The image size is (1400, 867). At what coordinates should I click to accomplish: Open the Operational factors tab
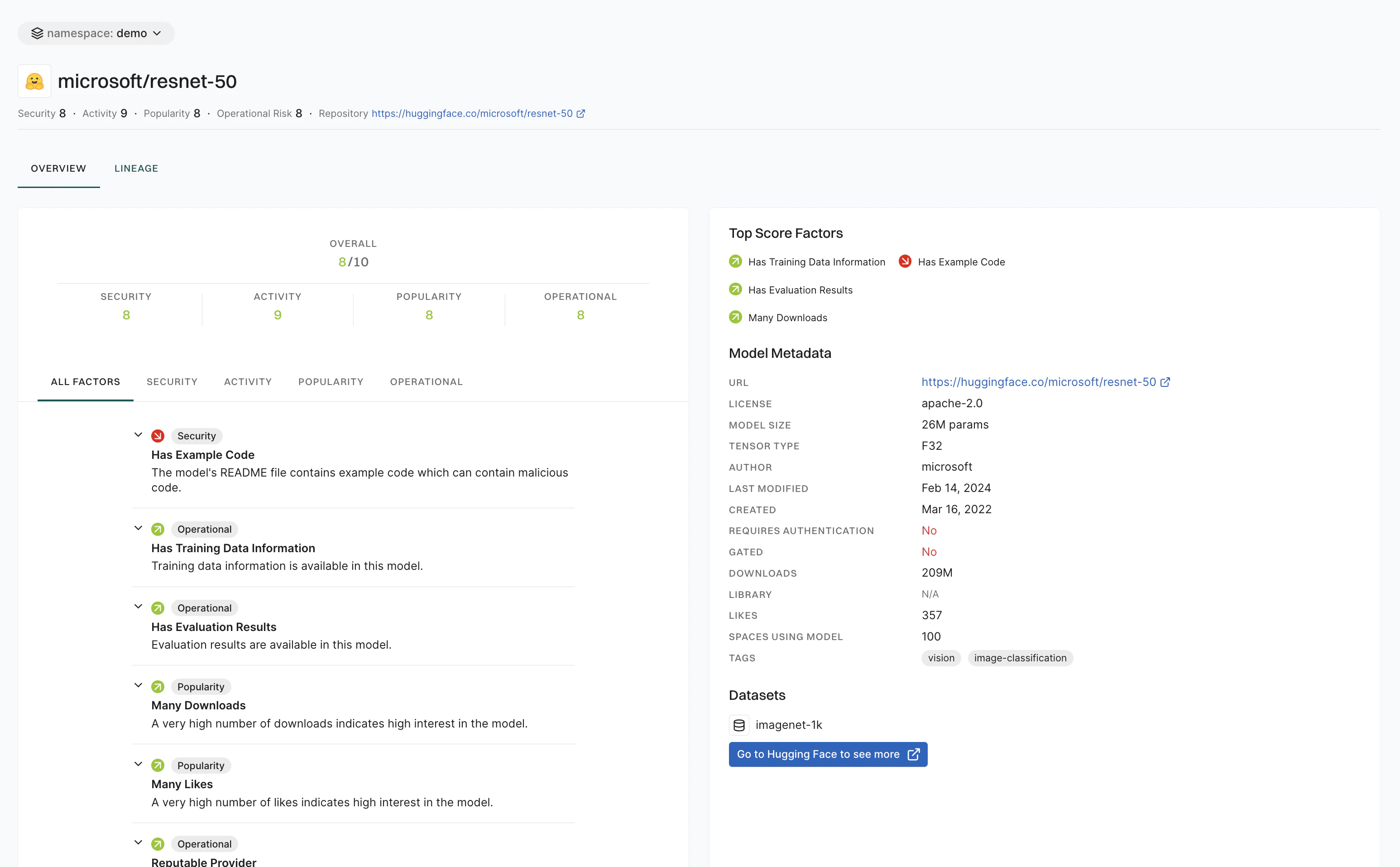click(x=426, y=382)
